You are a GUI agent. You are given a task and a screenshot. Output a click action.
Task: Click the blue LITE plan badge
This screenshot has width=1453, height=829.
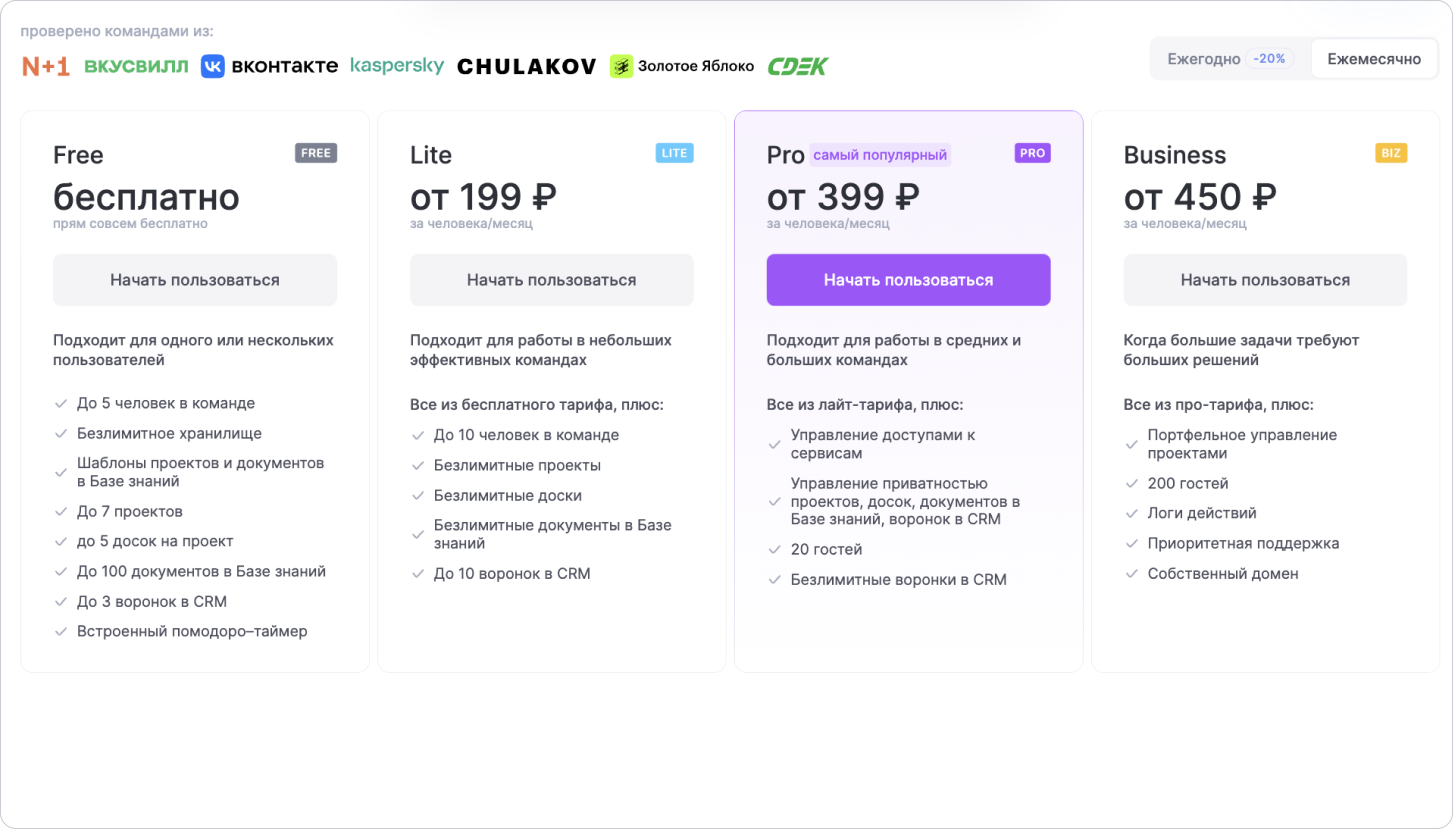click(x=675, y=153)
